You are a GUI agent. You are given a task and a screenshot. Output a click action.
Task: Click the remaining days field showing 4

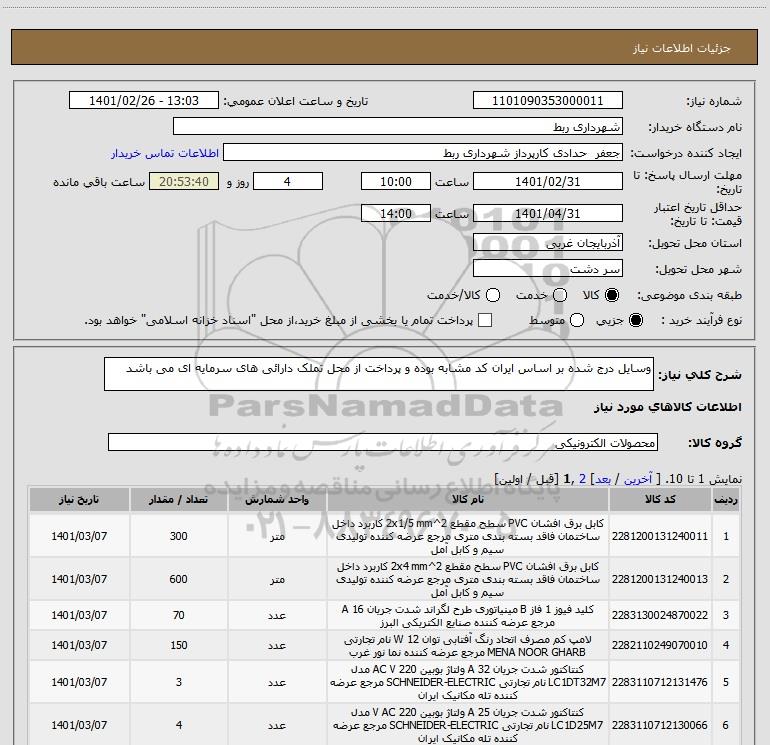tap(288, 181)
